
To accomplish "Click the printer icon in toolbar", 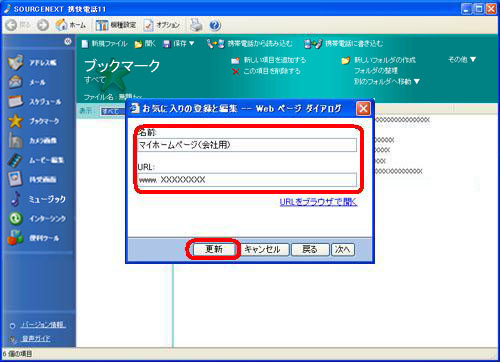I will (196, 25).
